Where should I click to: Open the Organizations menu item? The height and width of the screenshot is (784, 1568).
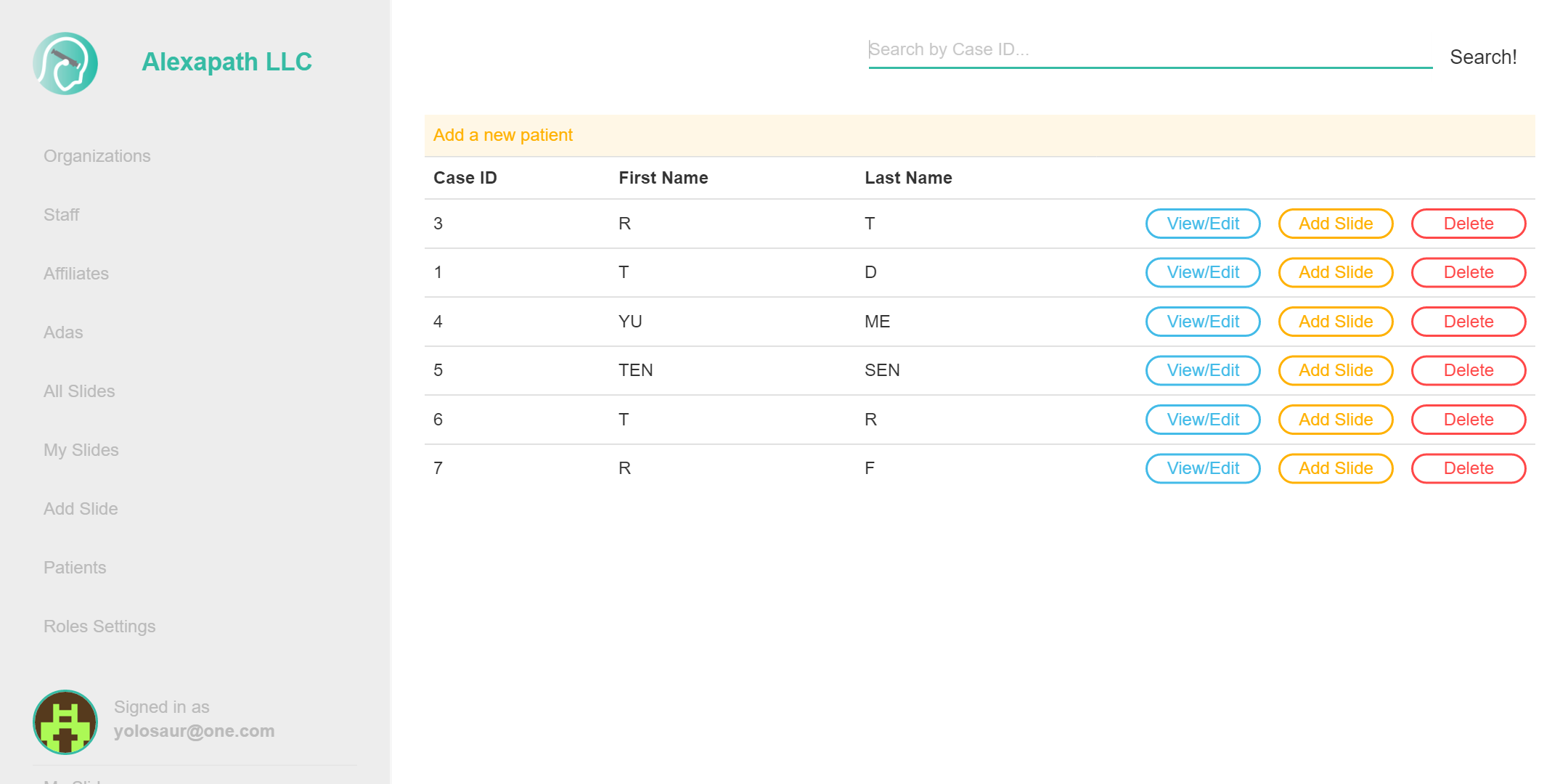click(97, 156)
